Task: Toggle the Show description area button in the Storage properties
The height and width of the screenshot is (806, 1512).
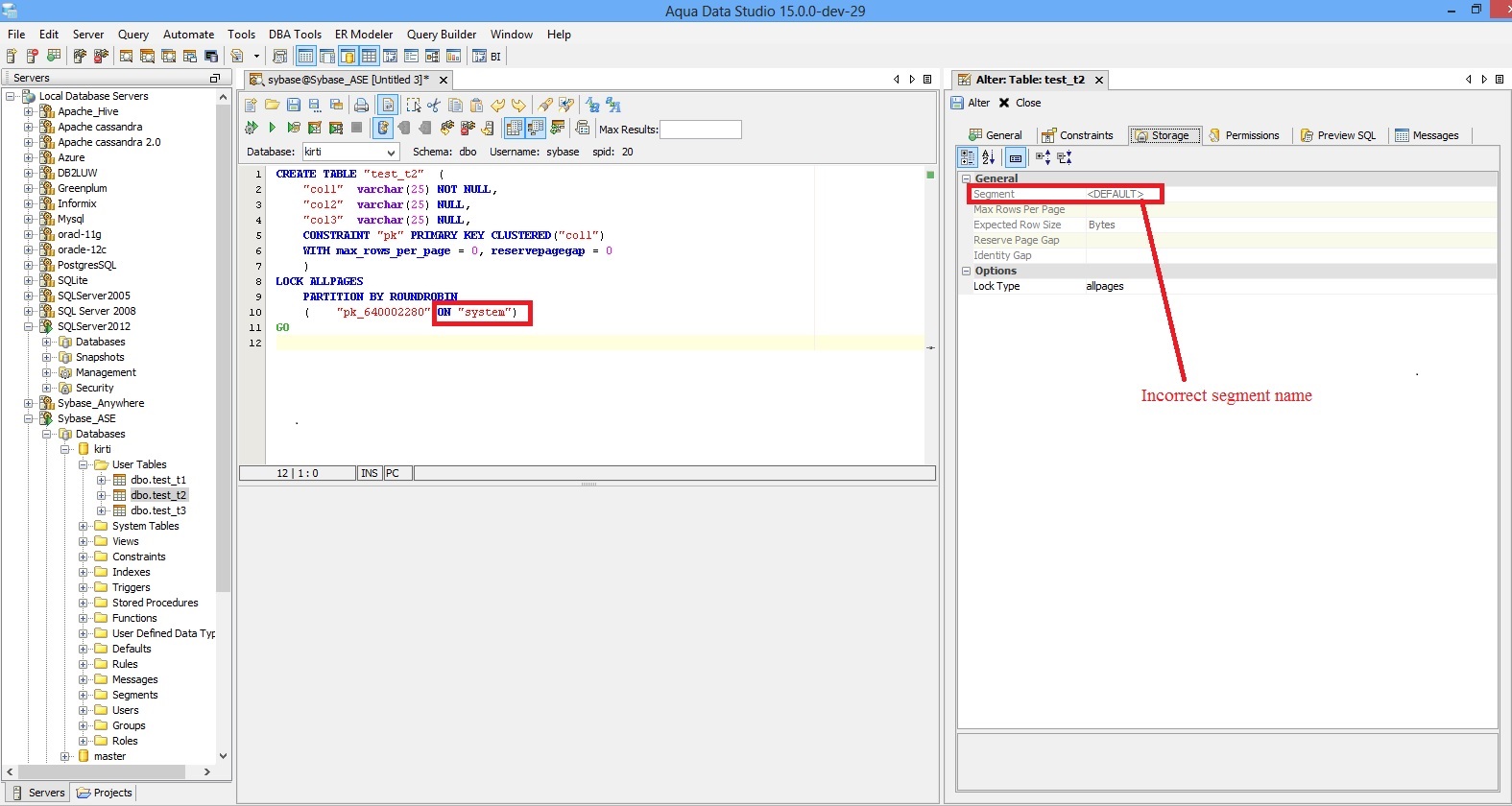Action: [1016, 157]
